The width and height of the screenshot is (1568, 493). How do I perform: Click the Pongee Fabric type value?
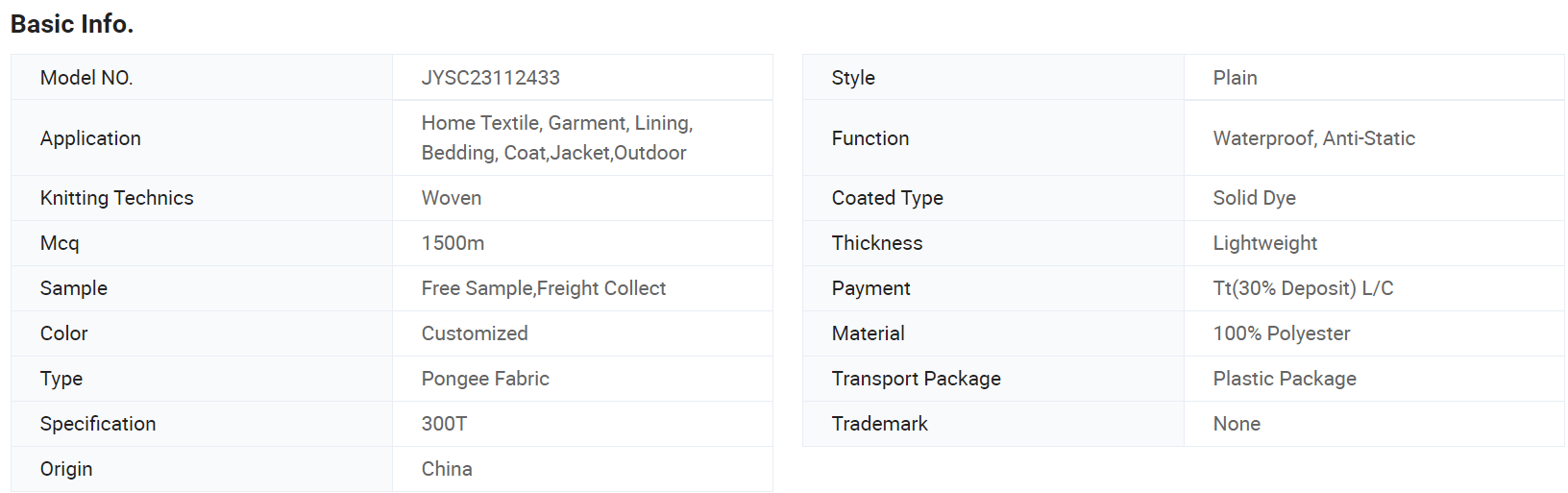tap(485, 379)
